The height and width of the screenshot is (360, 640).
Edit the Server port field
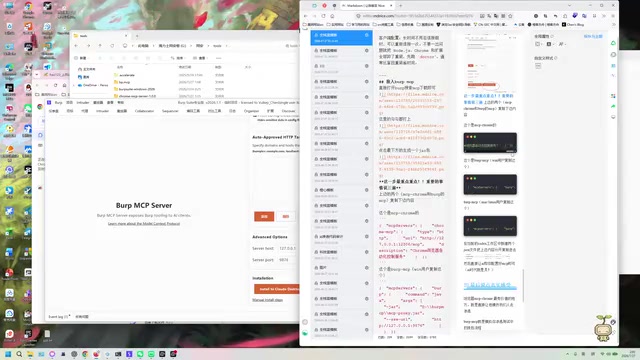point(288,260)
